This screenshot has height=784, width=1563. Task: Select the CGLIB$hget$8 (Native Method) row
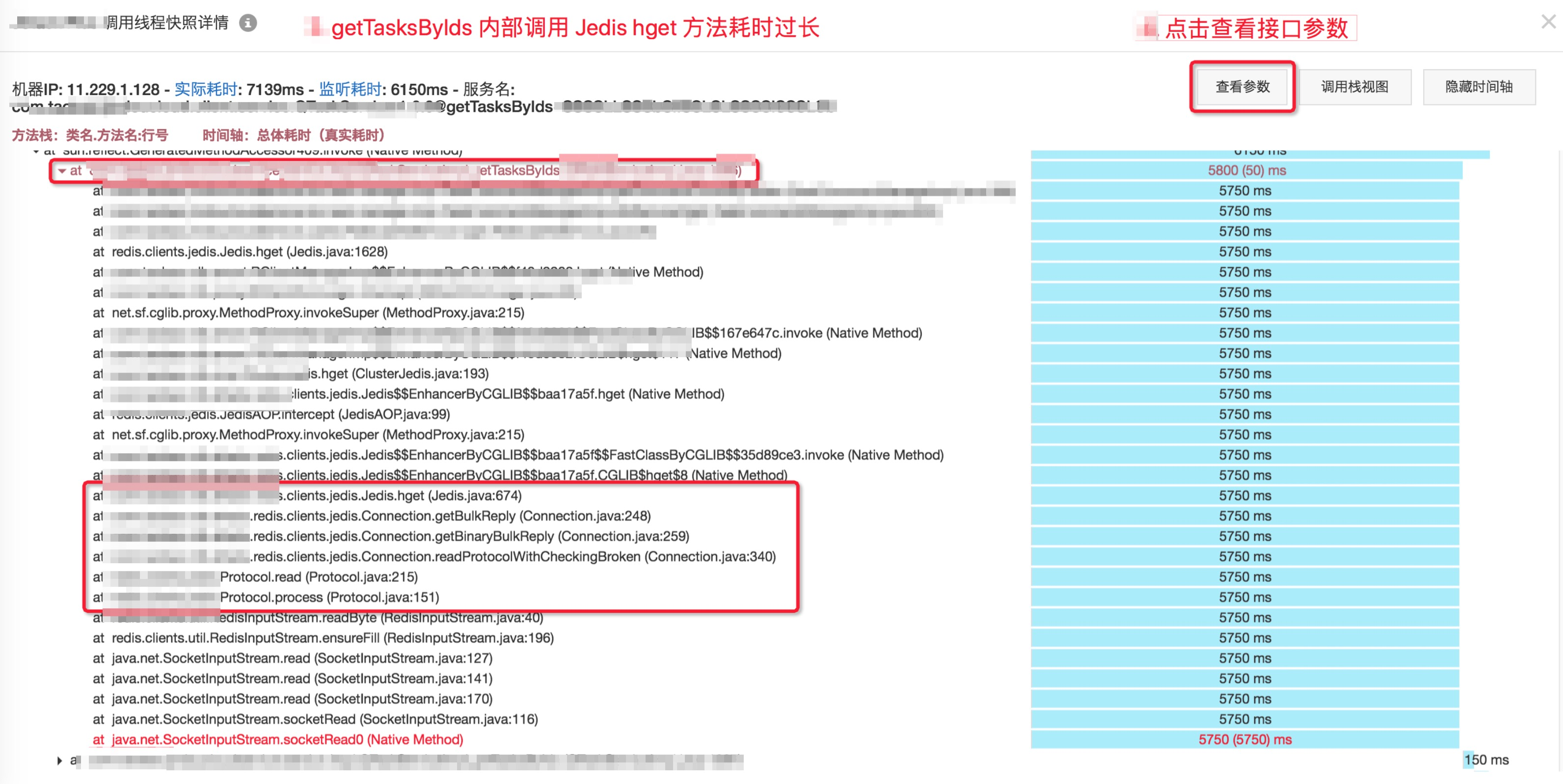440,475
